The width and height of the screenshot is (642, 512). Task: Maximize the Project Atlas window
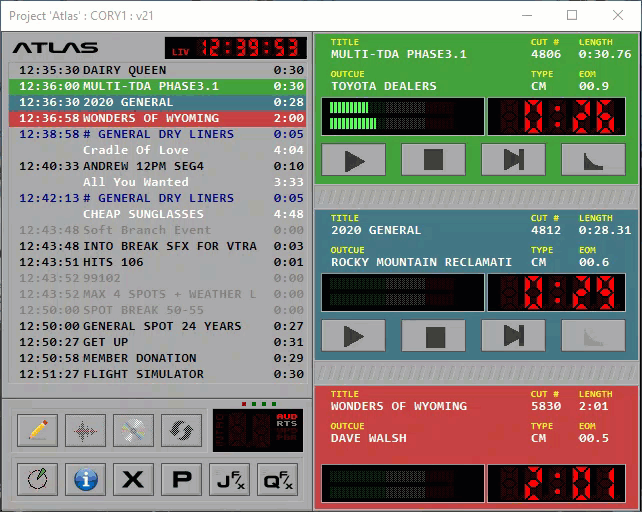tap(572, 15)
